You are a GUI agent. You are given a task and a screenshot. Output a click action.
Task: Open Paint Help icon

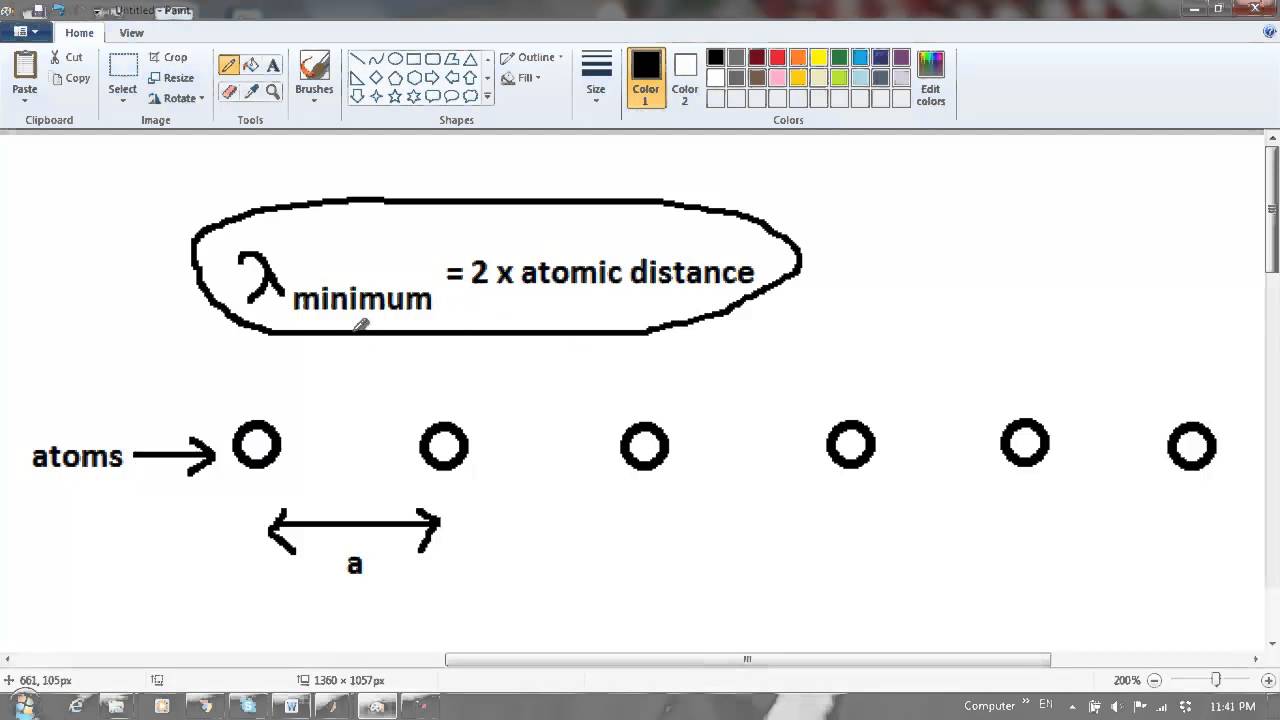[x=1269, y=32]
